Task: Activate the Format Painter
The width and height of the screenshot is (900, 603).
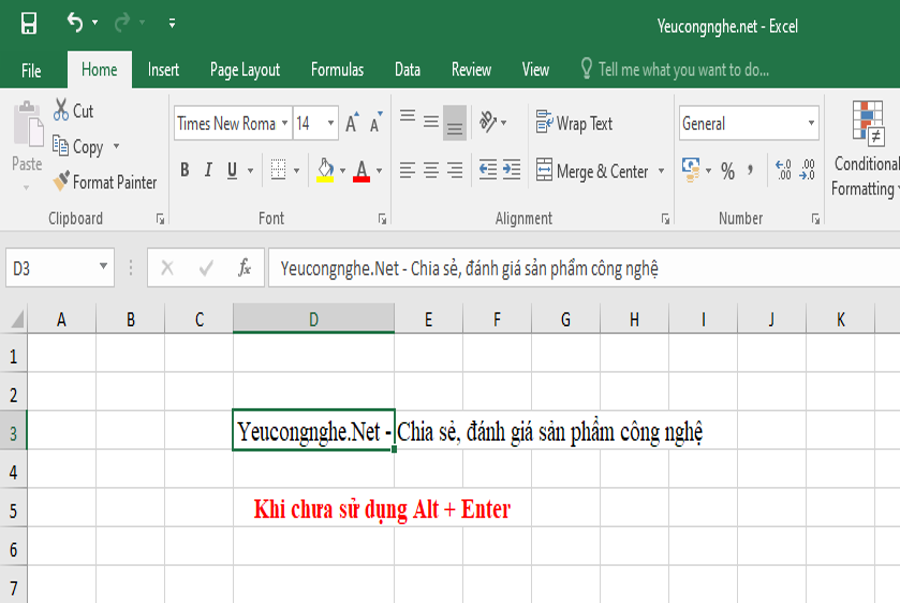Action: click(x=104, y=182)
